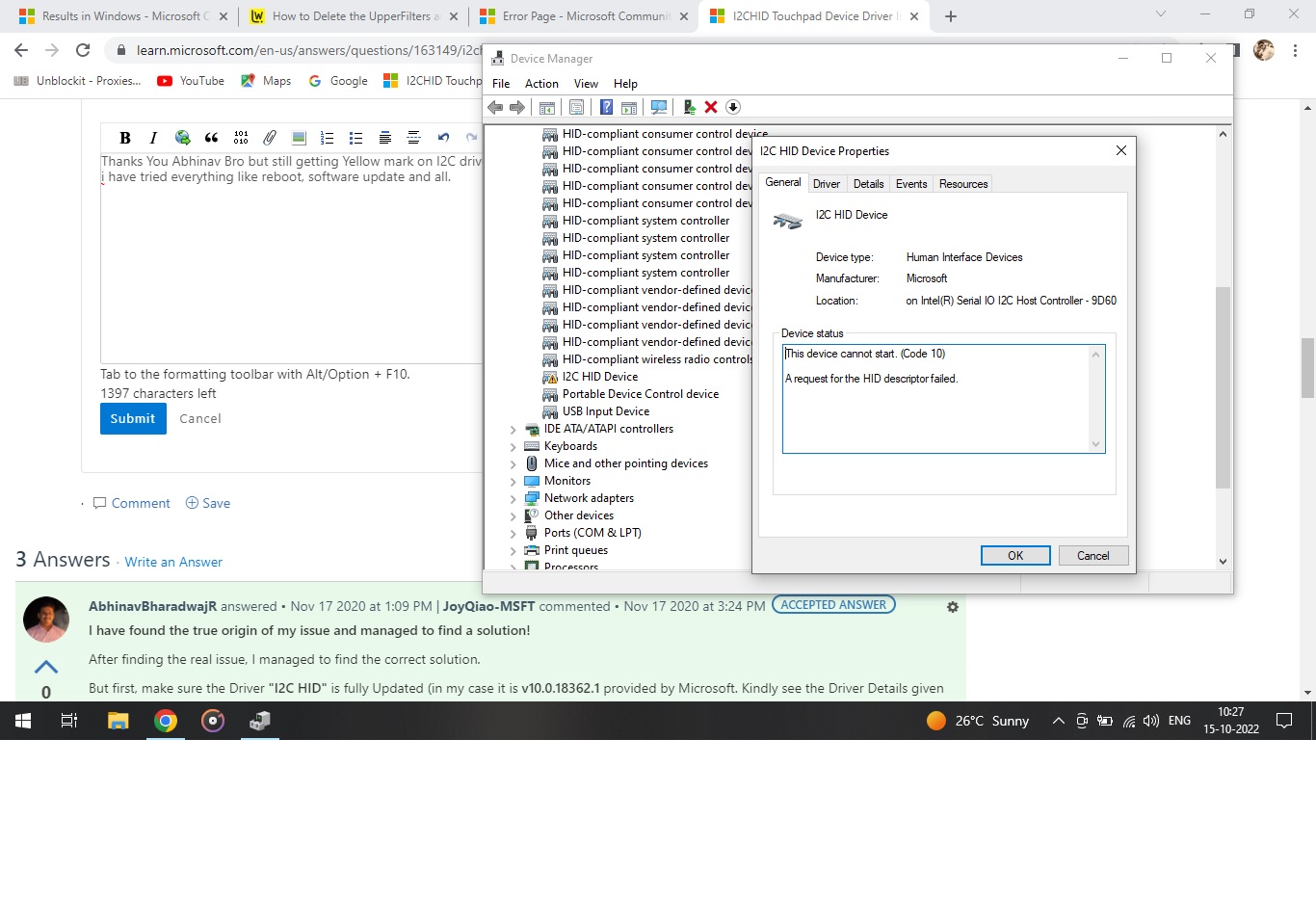Attach a file using the paperclip icon
Screen dimensions: 1316x898
270,138
